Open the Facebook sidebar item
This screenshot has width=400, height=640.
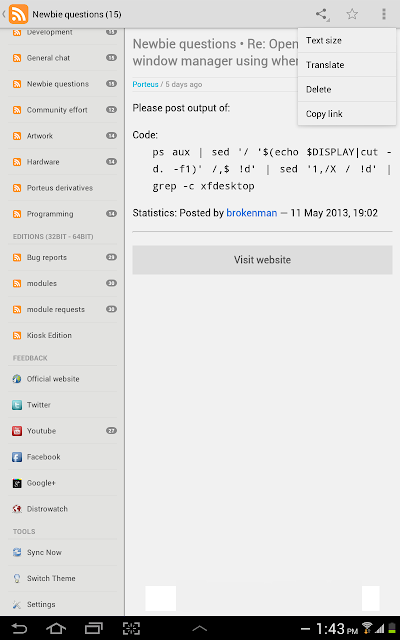point(62,457)
